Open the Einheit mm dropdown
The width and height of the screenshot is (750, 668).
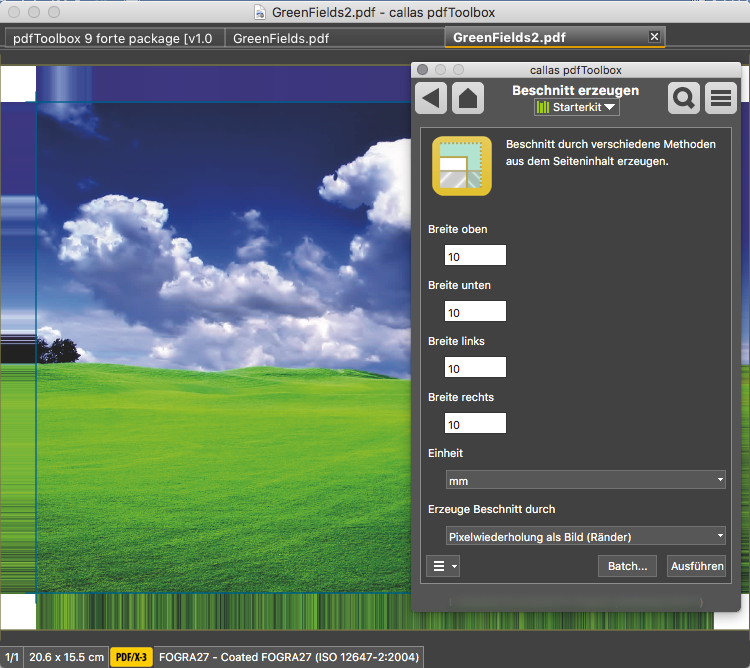(585, 480)
